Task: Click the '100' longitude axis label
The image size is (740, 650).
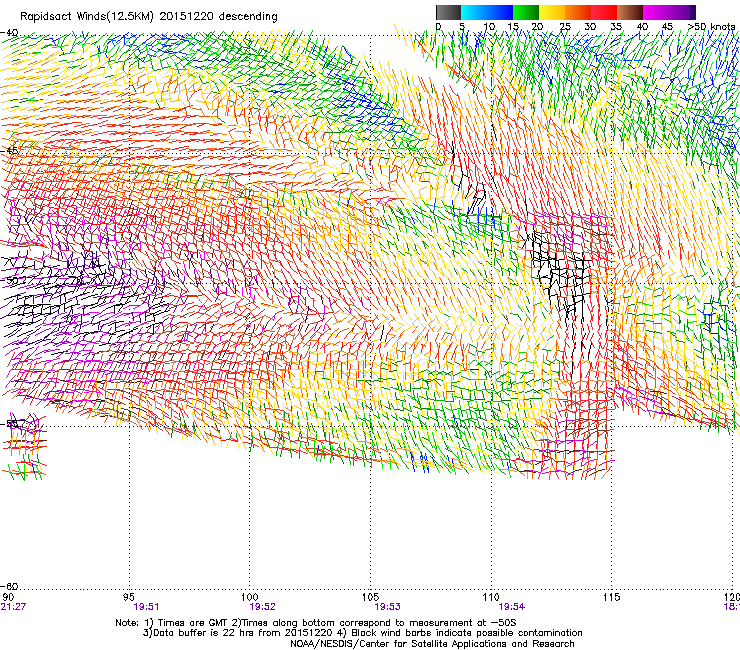Action: coord(250,597)
